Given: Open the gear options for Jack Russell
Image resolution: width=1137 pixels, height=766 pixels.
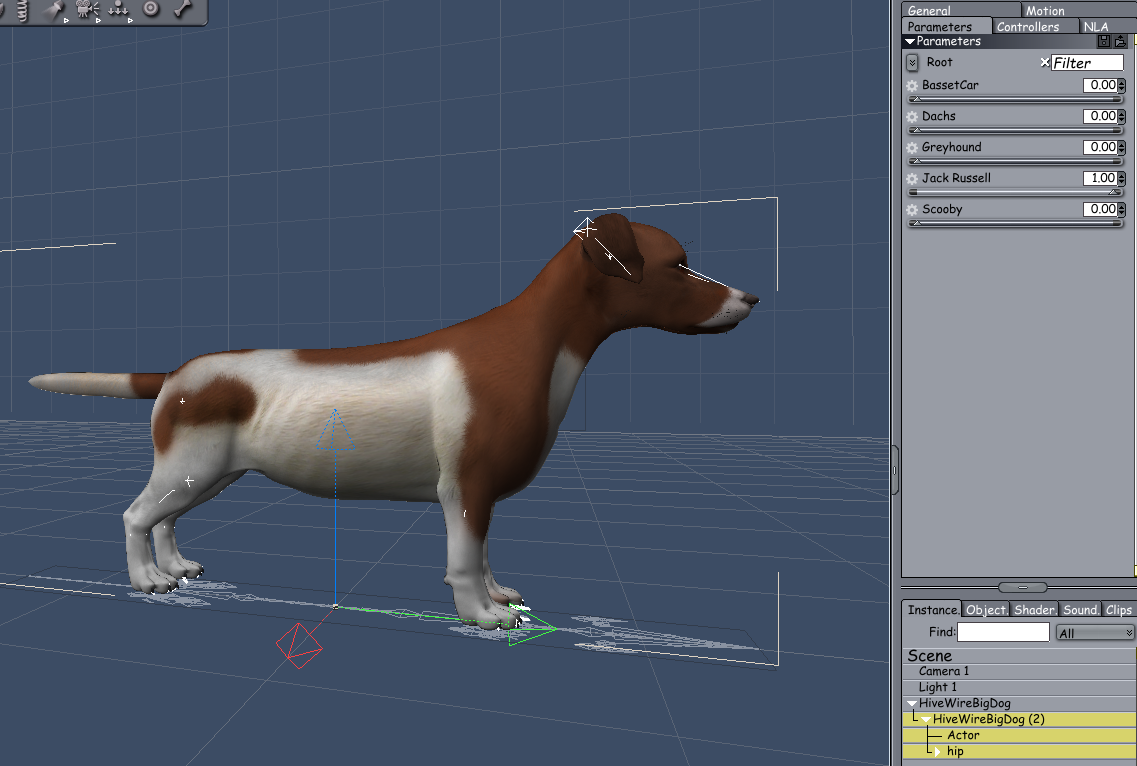Looking at the screenshot, I should click(911, 179).
